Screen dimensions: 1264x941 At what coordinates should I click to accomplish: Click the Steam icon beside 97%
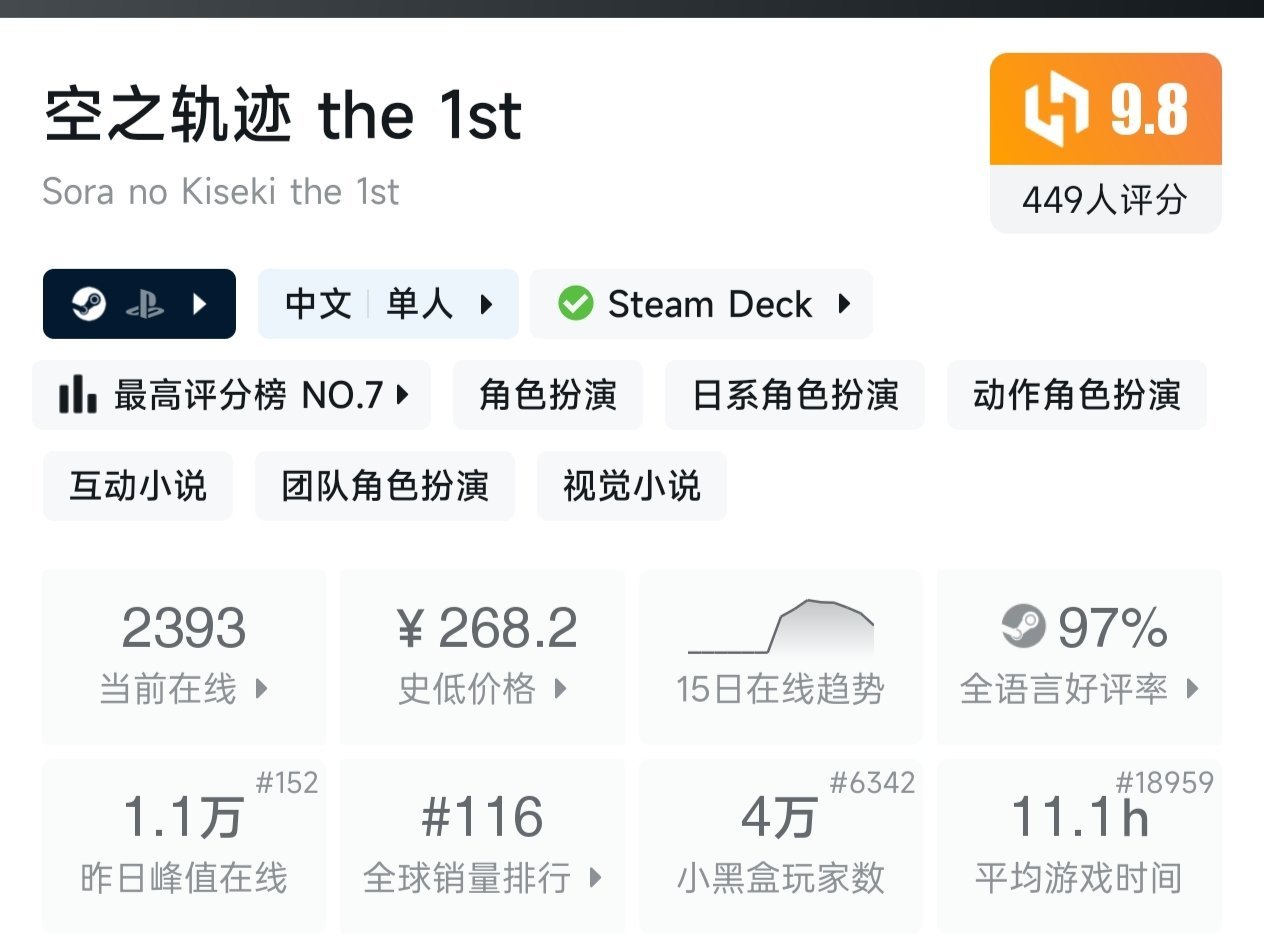pos(1023,628)
